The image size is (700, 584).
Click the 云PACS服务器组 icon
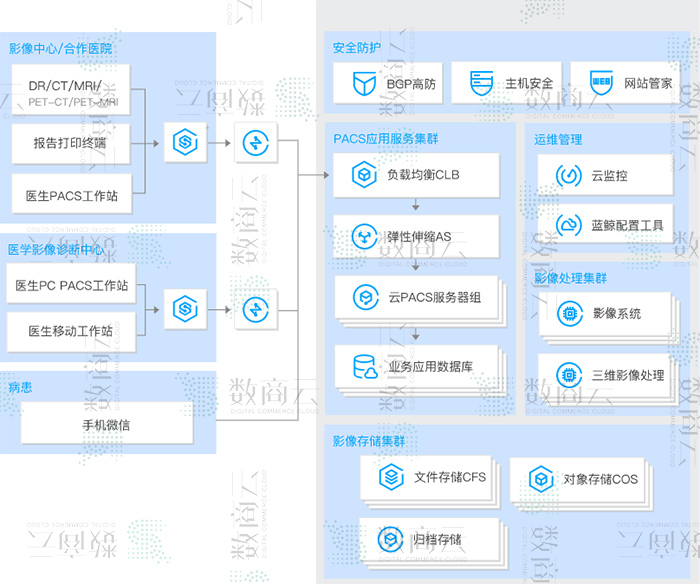(x=366, y=297)
